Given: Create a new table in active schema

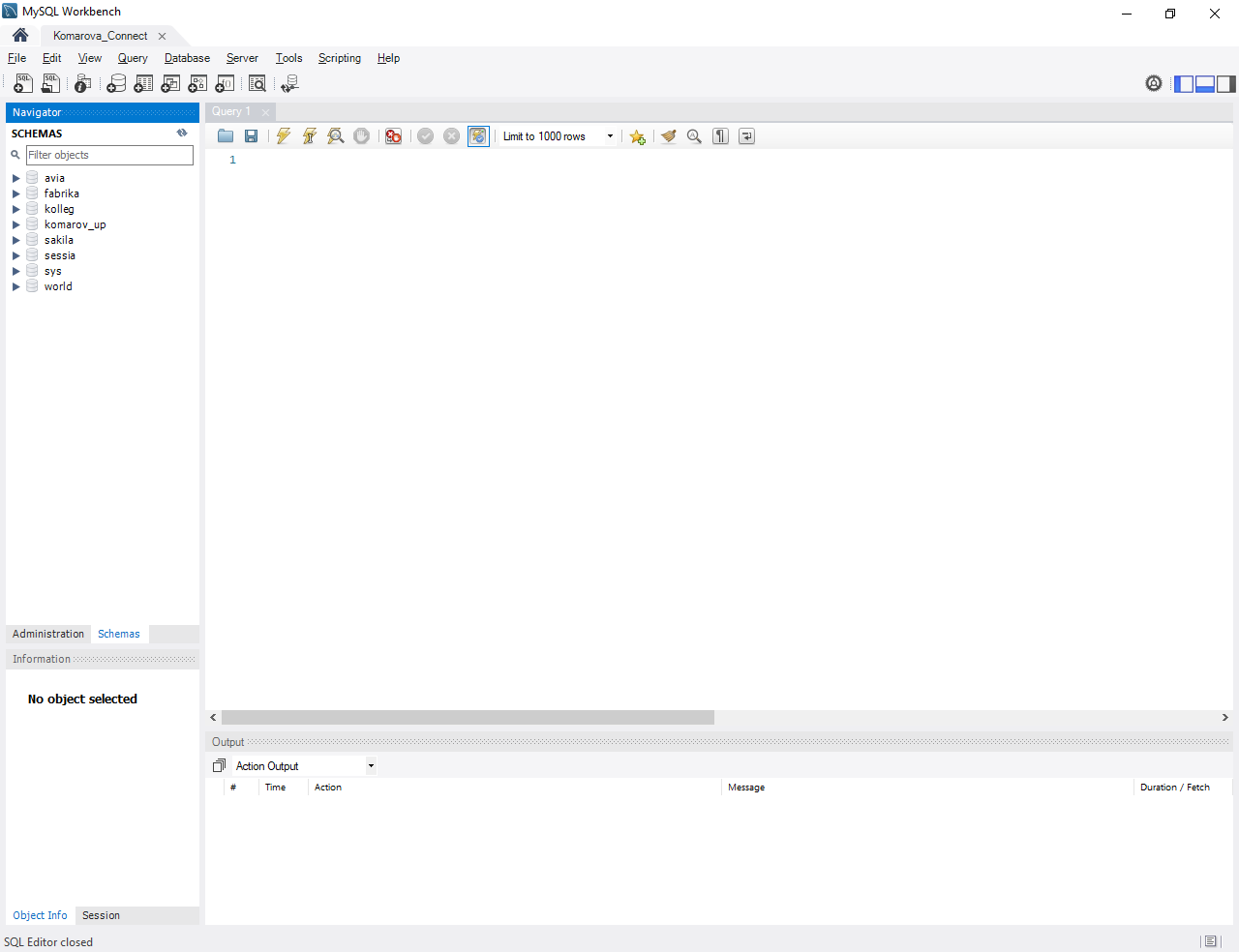Looking at the screenshot, I should click(143, 84).
